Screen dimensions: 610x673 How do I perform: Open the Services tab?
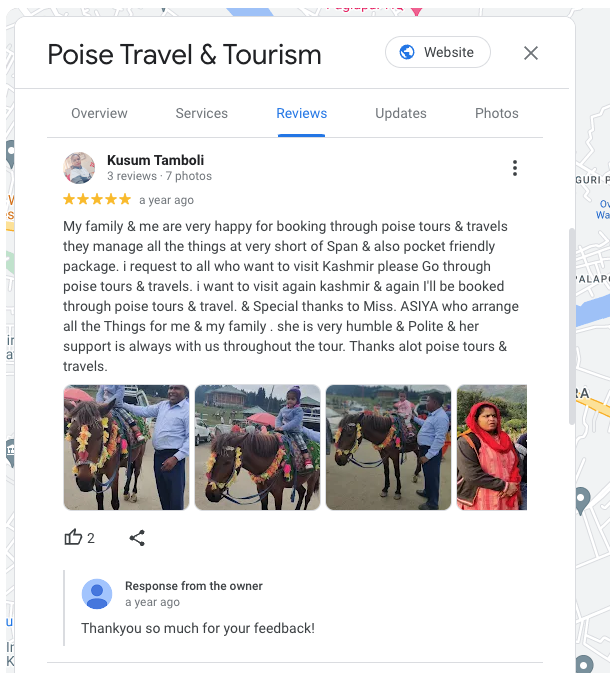[x=201, y=113]
